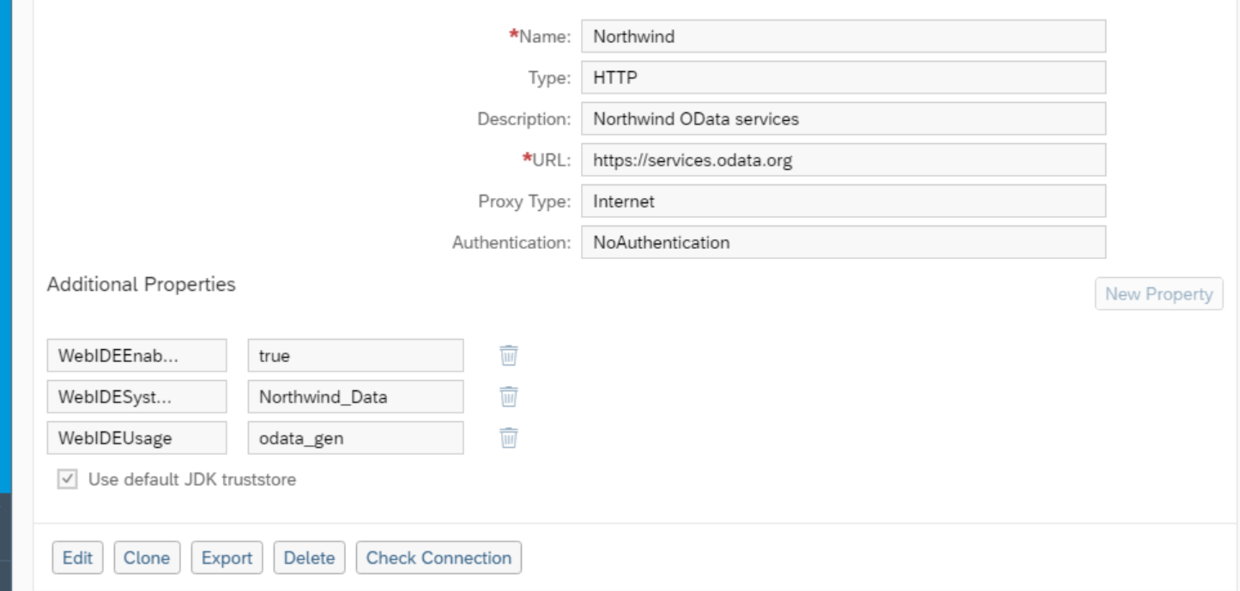The width and height of the screenshot is (1240, 591).
Task: Click the Name field containing Northwind
Action: click(x=843, y=37)
